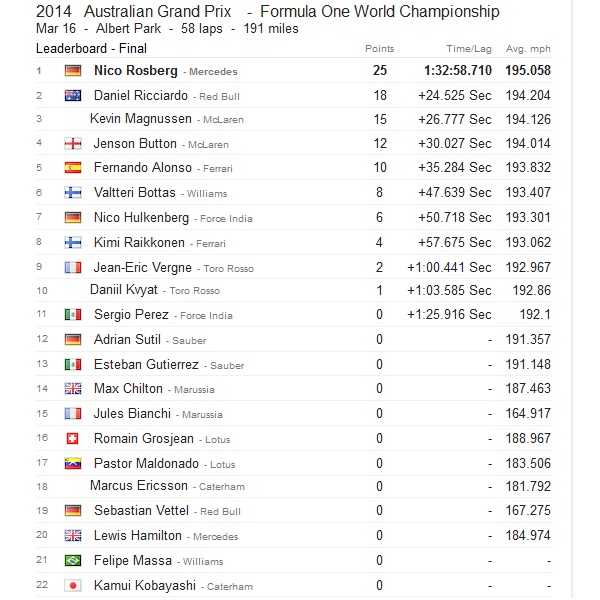Click the England flag next to Jenson Button
Screen dimensions: 600x600
point(73,144)
